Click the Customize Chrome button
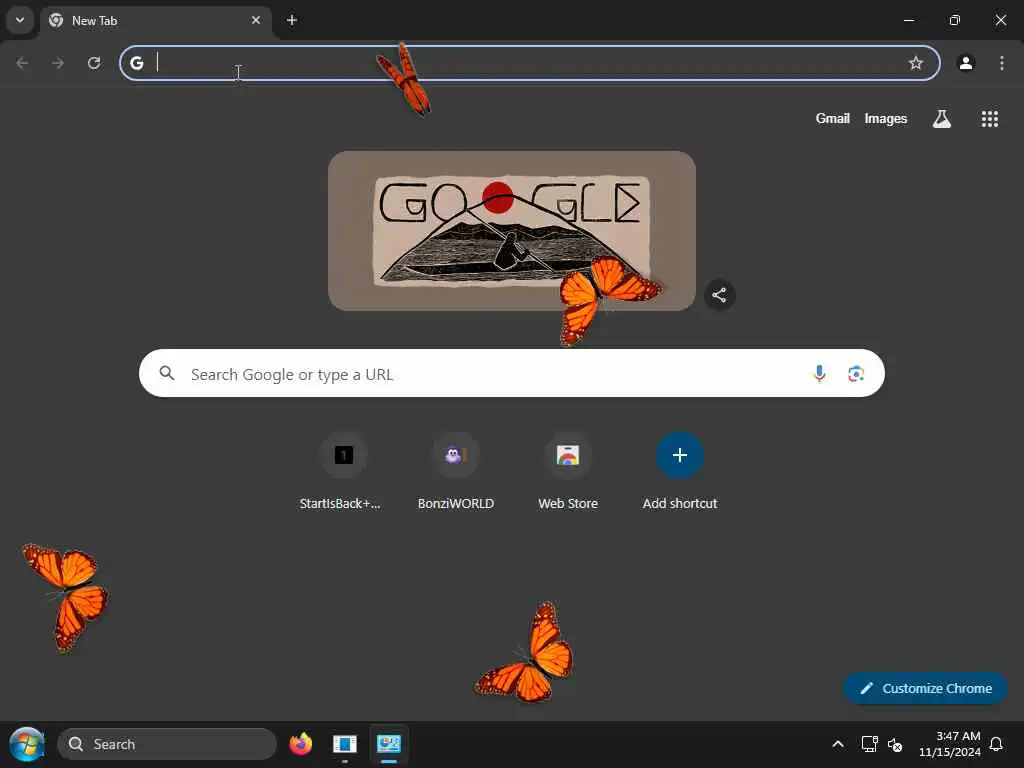The image size is (1024, 768). point(925,688)
